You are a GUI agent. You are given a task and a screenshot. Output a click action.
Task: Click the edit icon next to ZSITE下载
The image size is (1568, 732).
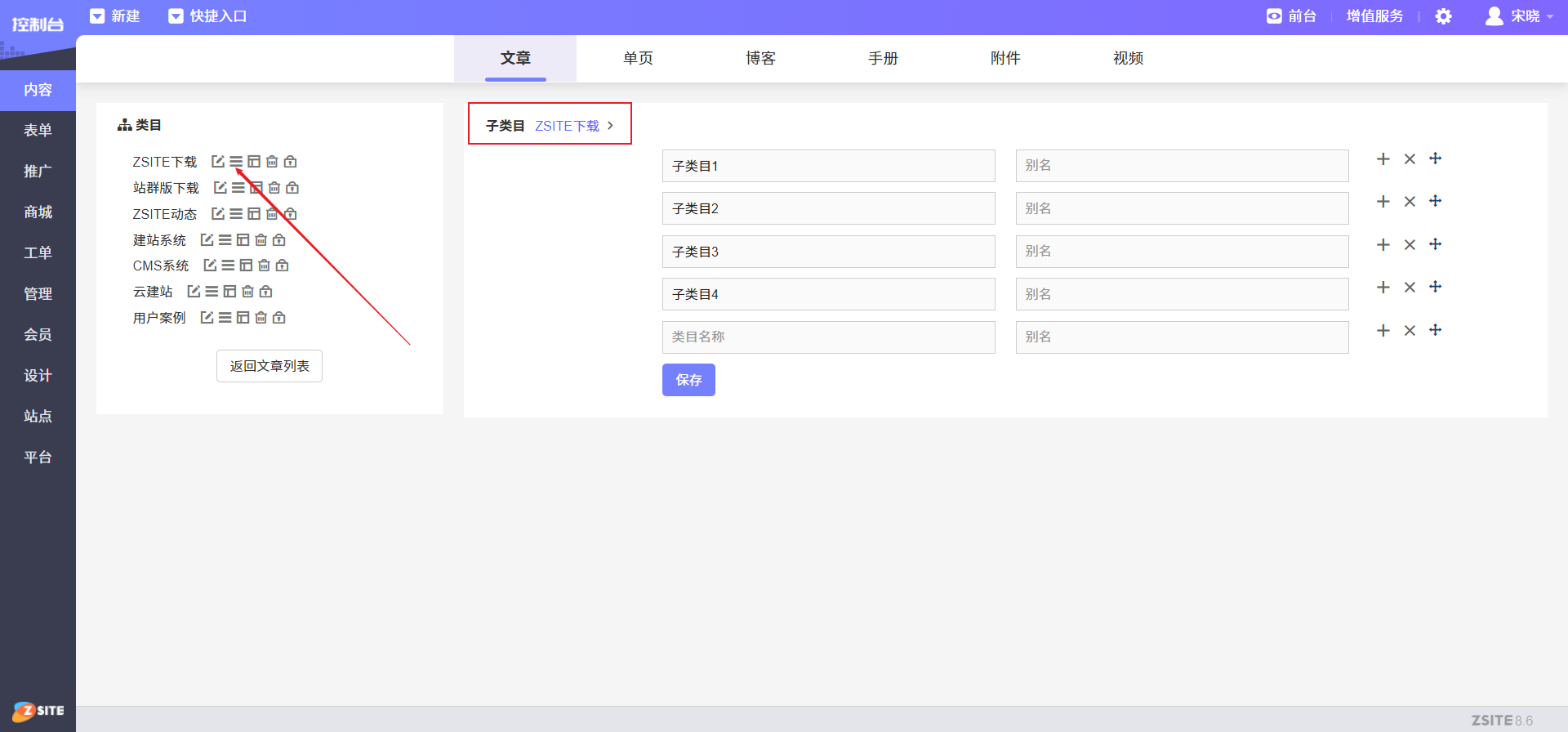[218, 162]
